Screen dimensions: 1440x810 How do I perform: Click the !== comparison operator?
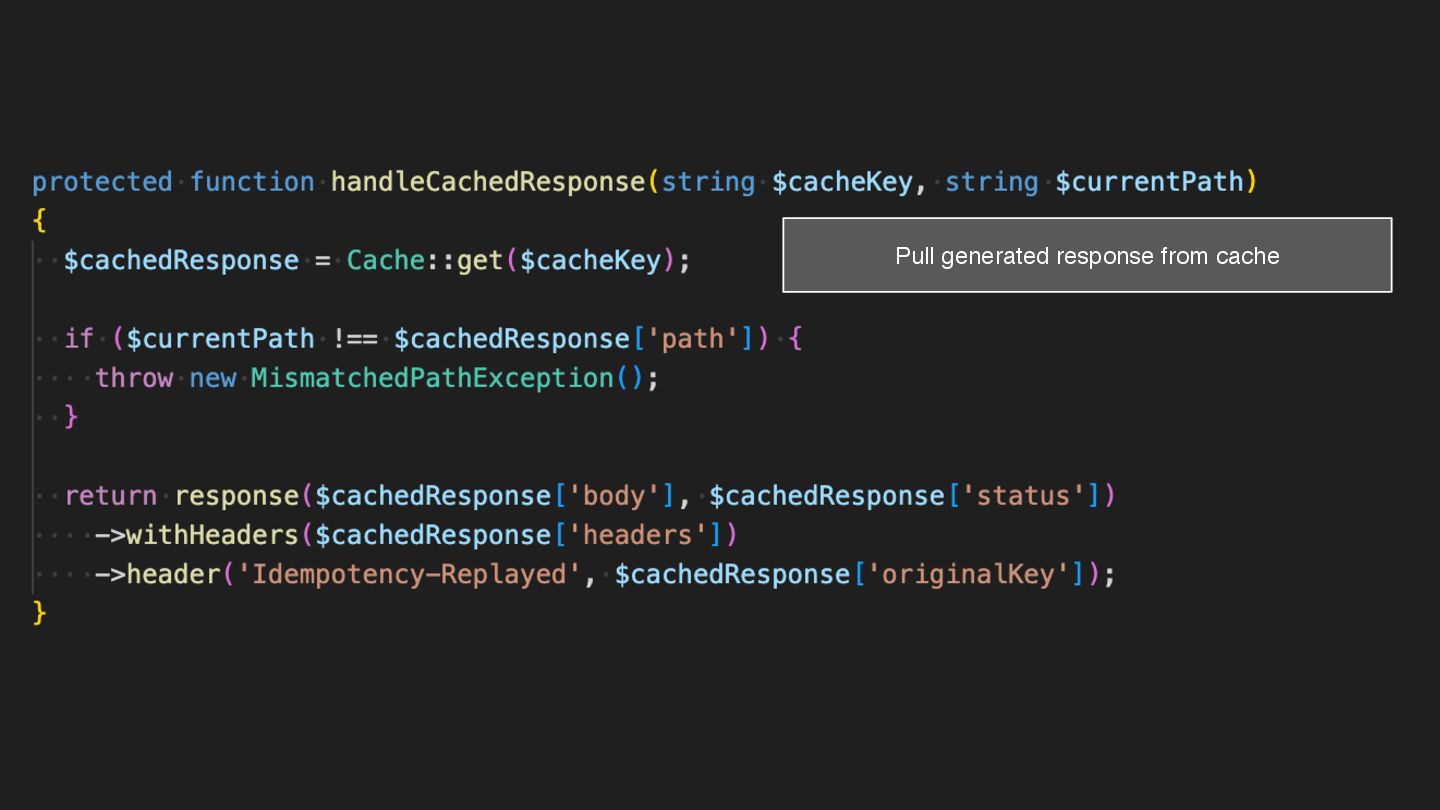tap(355, 339)
